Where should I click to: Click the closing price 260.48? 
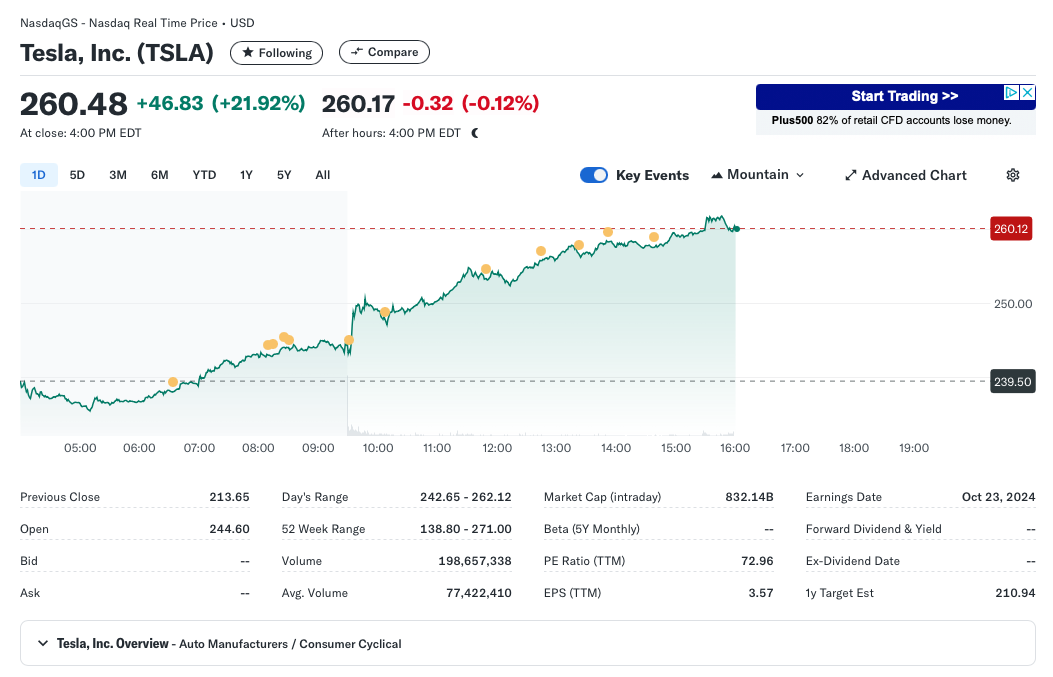pos(74,104)
